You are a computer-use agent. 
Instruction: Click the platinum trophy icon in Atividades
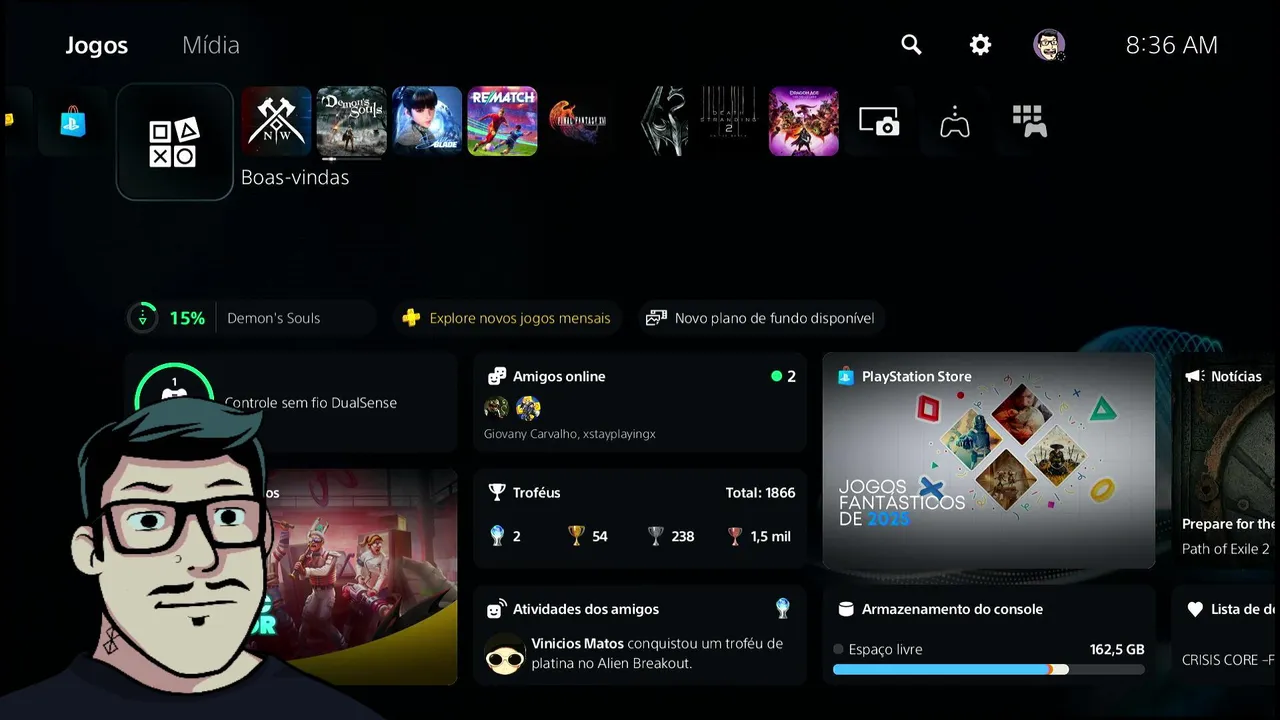783,608
